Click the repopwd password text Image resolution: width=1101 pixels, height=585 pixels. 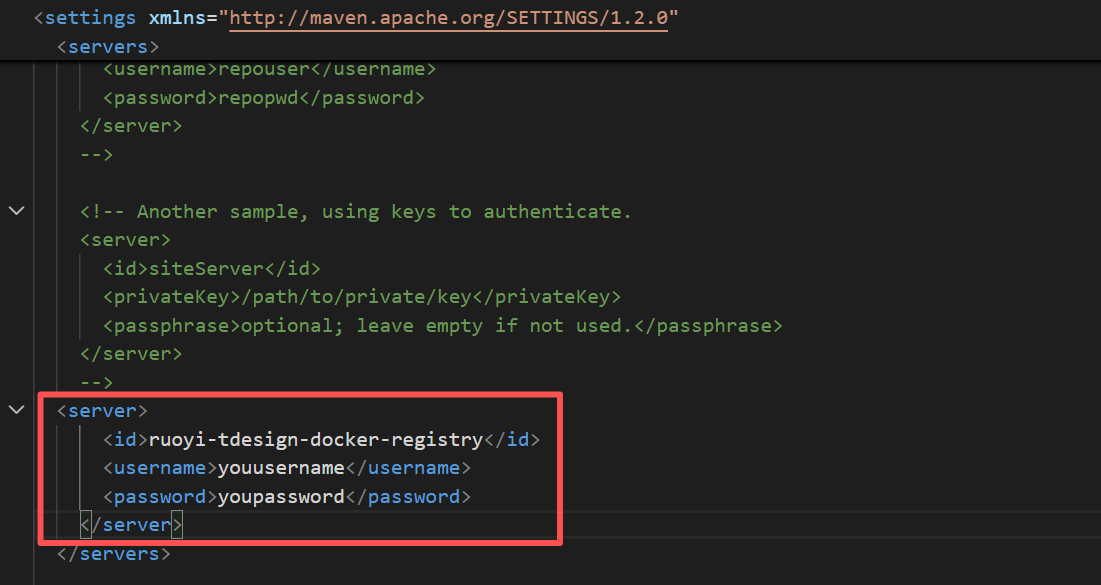click(x=258, y=98)
